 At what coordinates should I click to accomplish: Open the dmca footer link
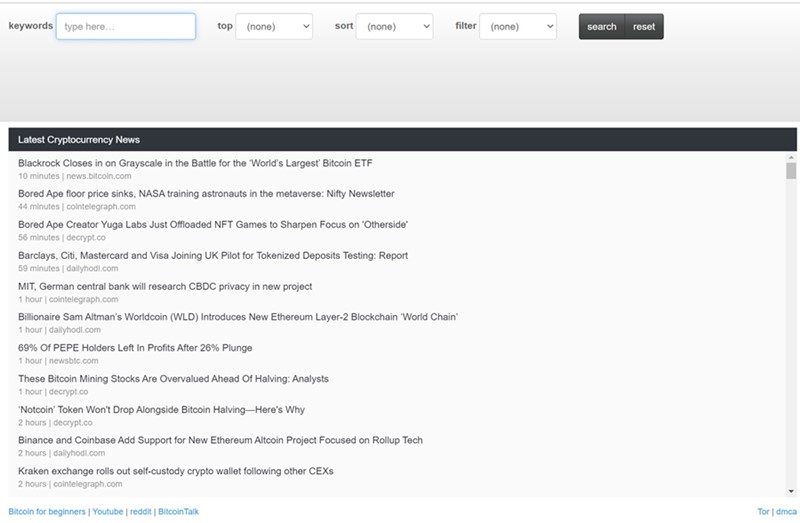(x=786, y=512)
